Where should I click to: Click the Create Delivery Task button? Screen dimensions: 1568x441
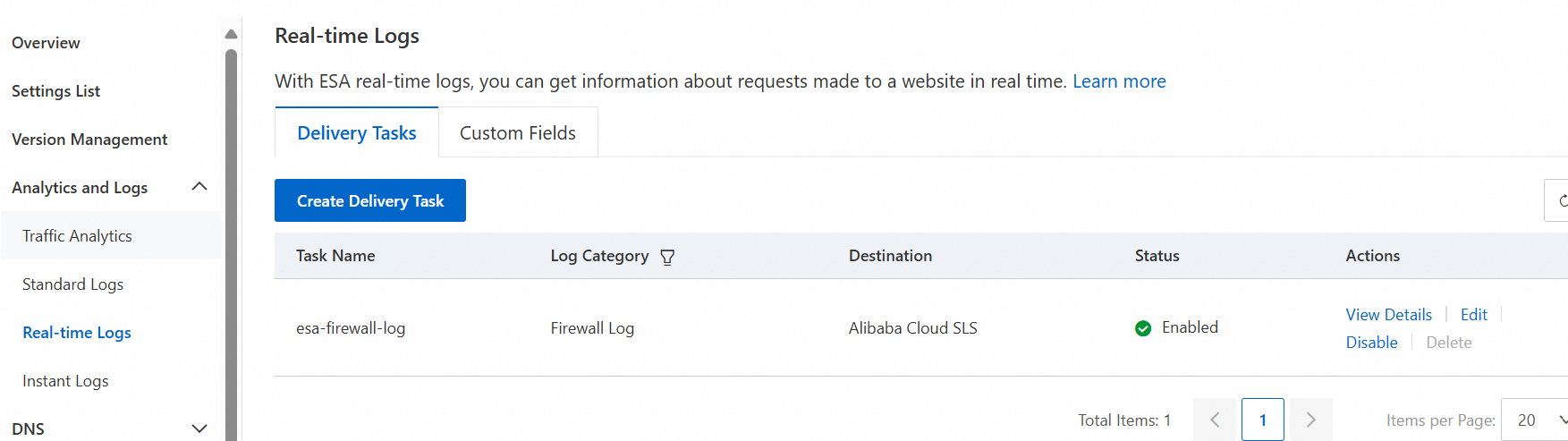(x=370, y=200)
